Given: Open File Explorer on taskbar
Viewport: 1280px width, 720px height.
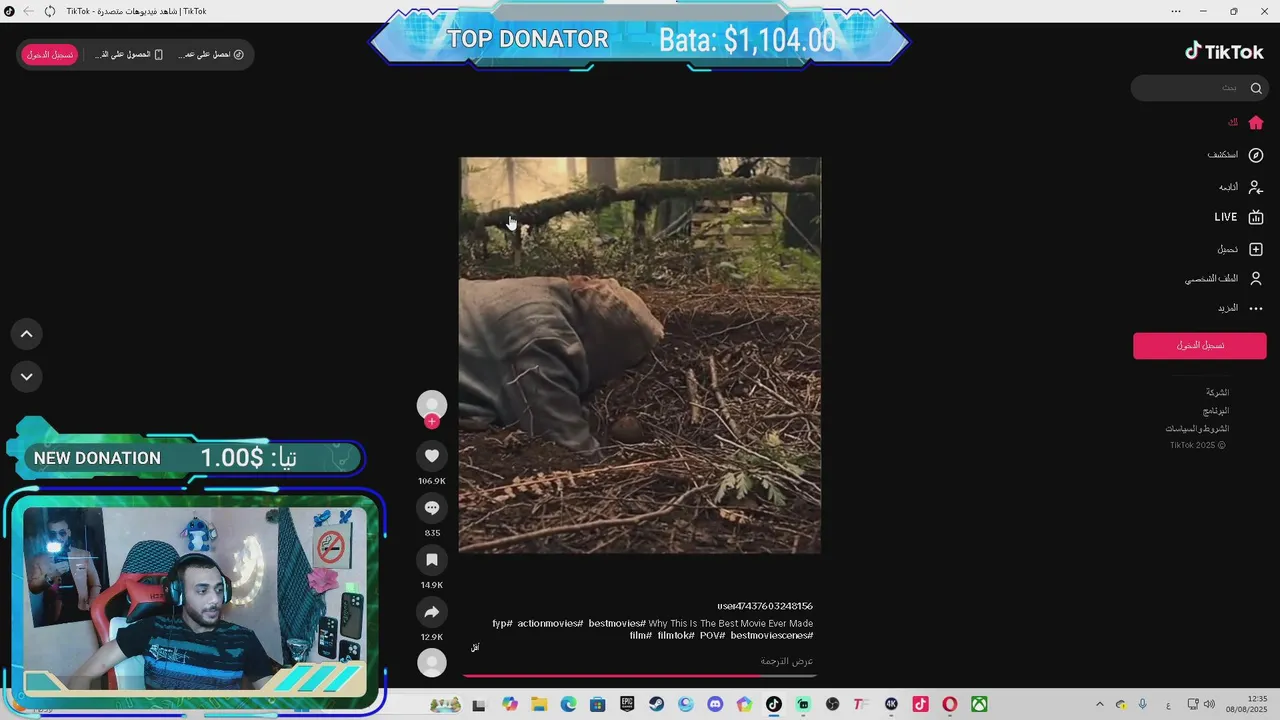Looking at the screenshot, I should coord(539,705).
